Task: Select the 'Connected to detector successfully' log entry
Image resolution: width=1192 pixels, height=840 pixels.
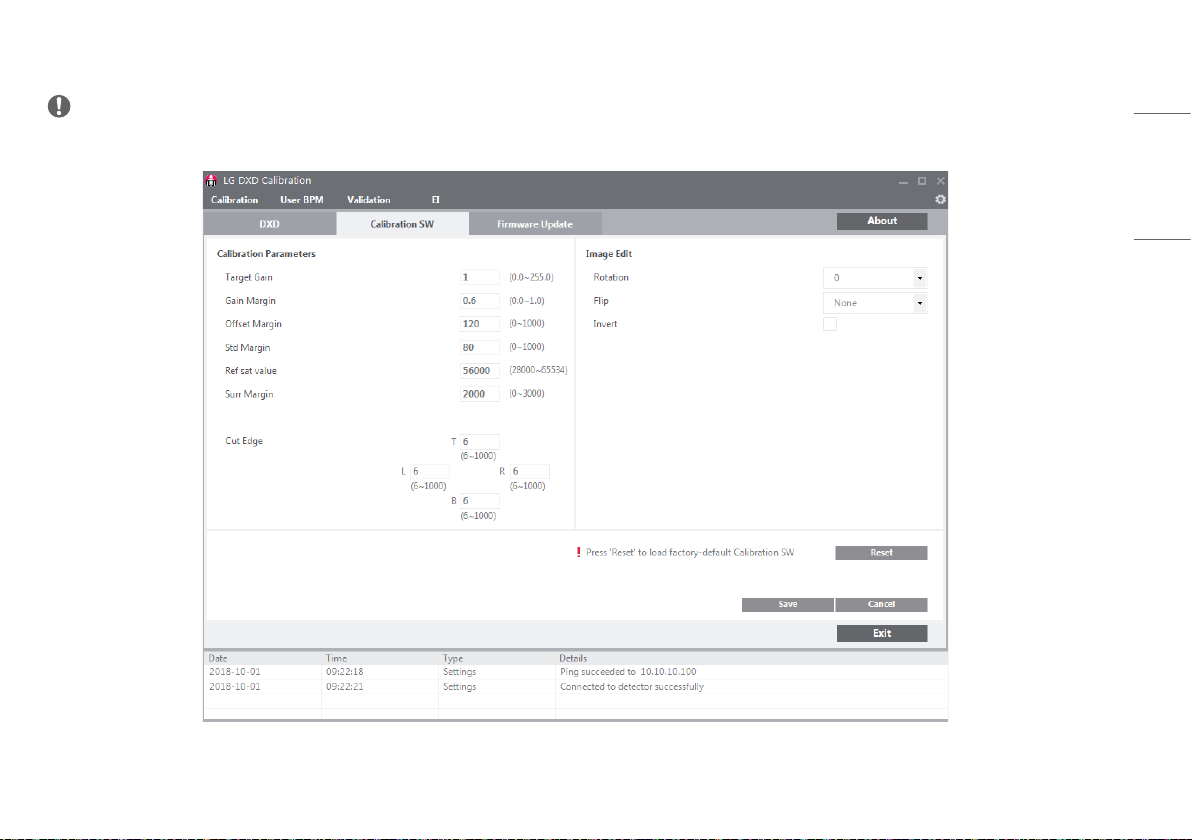Action: (575, 686)
